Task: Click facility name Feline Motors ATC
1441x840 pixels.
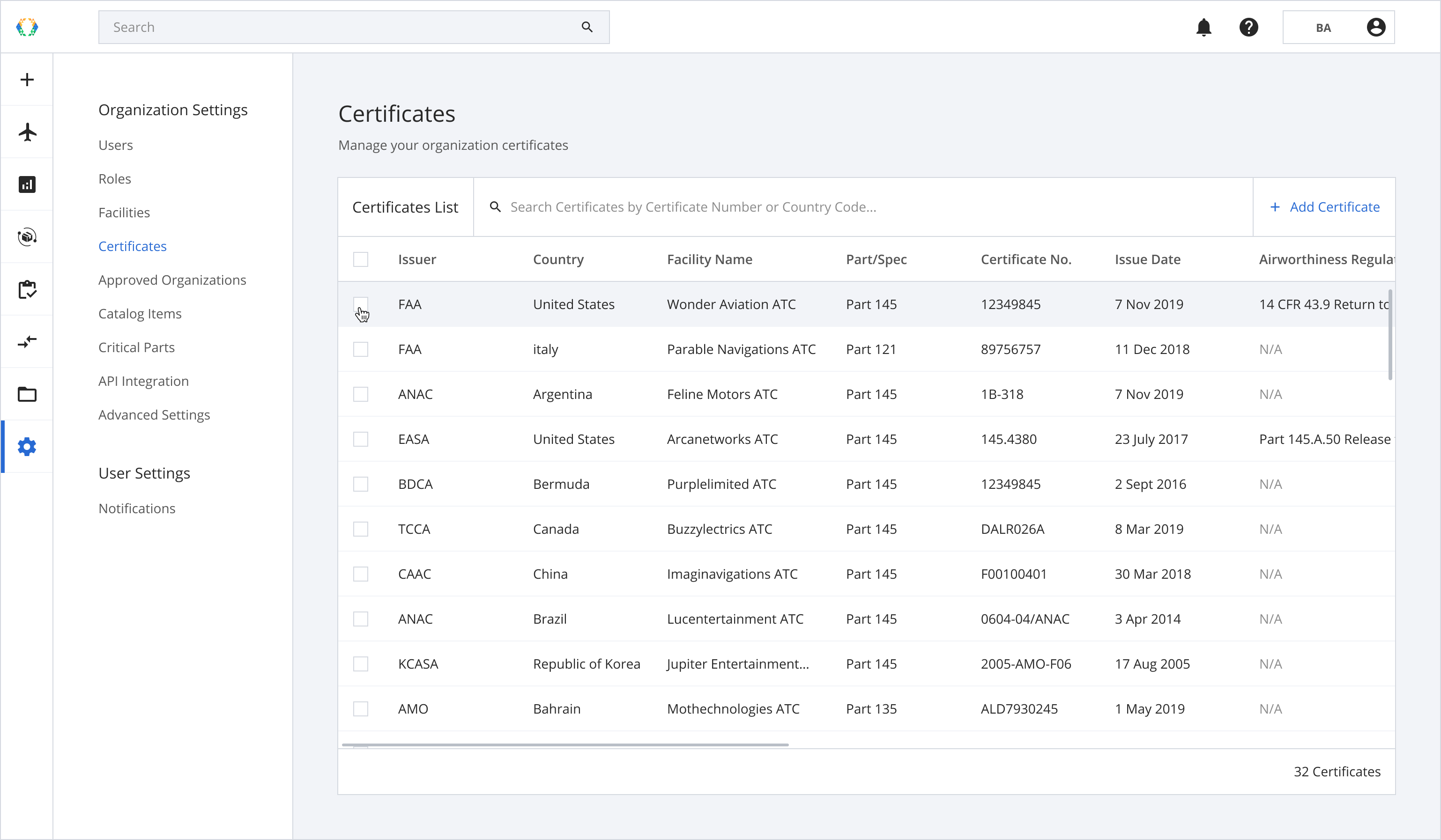Action: point(722,394)
